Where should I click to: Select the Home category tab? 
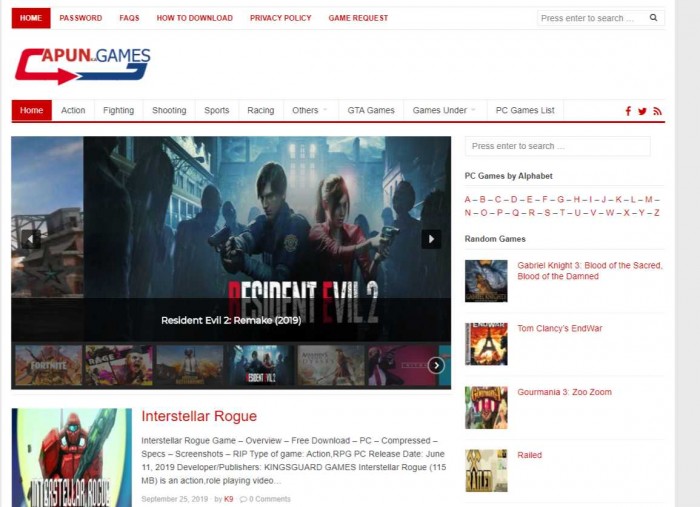(x=31, y=110)
